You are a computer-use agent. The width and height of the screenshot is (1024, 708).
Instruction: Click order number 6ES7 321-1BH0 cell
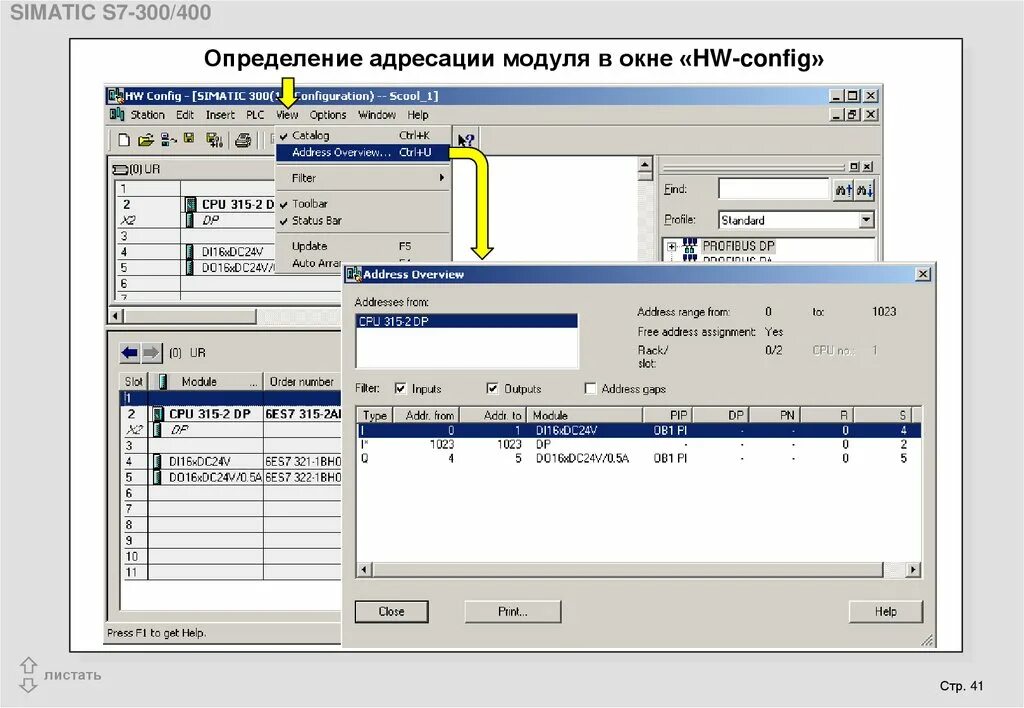302,462
